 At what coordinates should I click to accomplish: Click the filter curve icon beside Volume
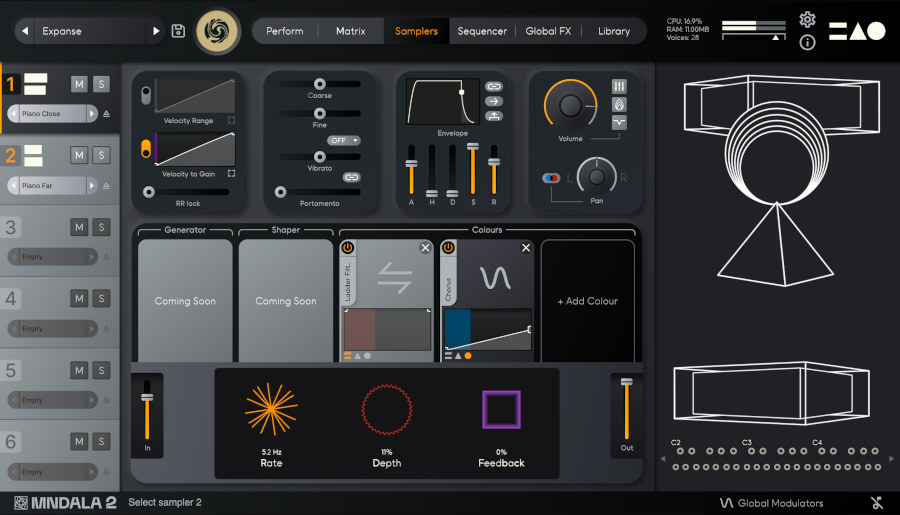pos(619,122)
